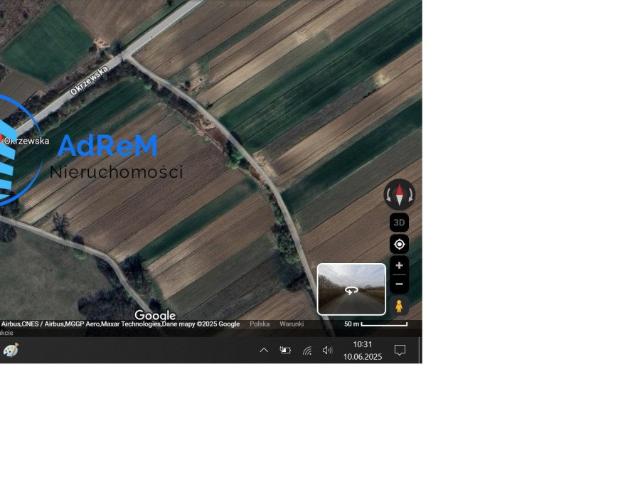
Task: Open the battery status icon
Action: pos(285,351)
